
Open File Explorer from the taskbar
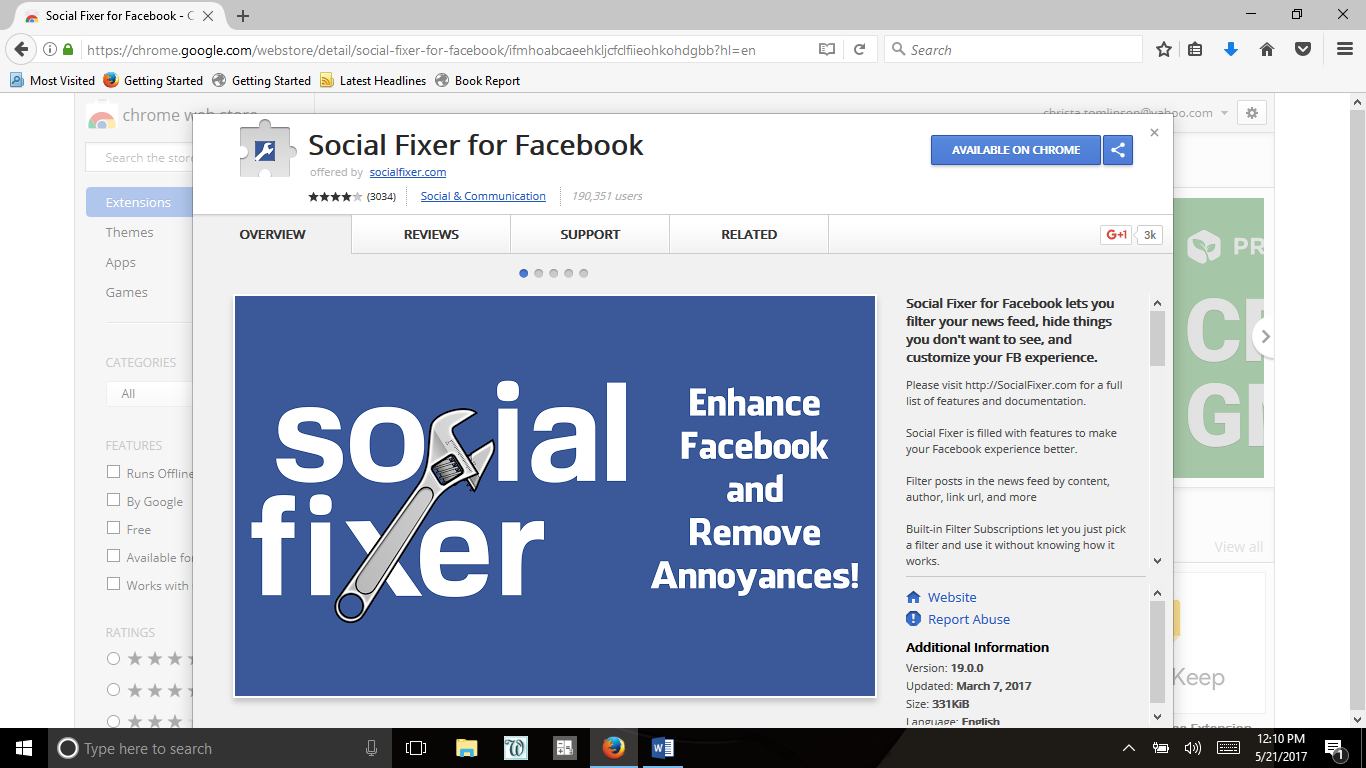click(466, 748)
